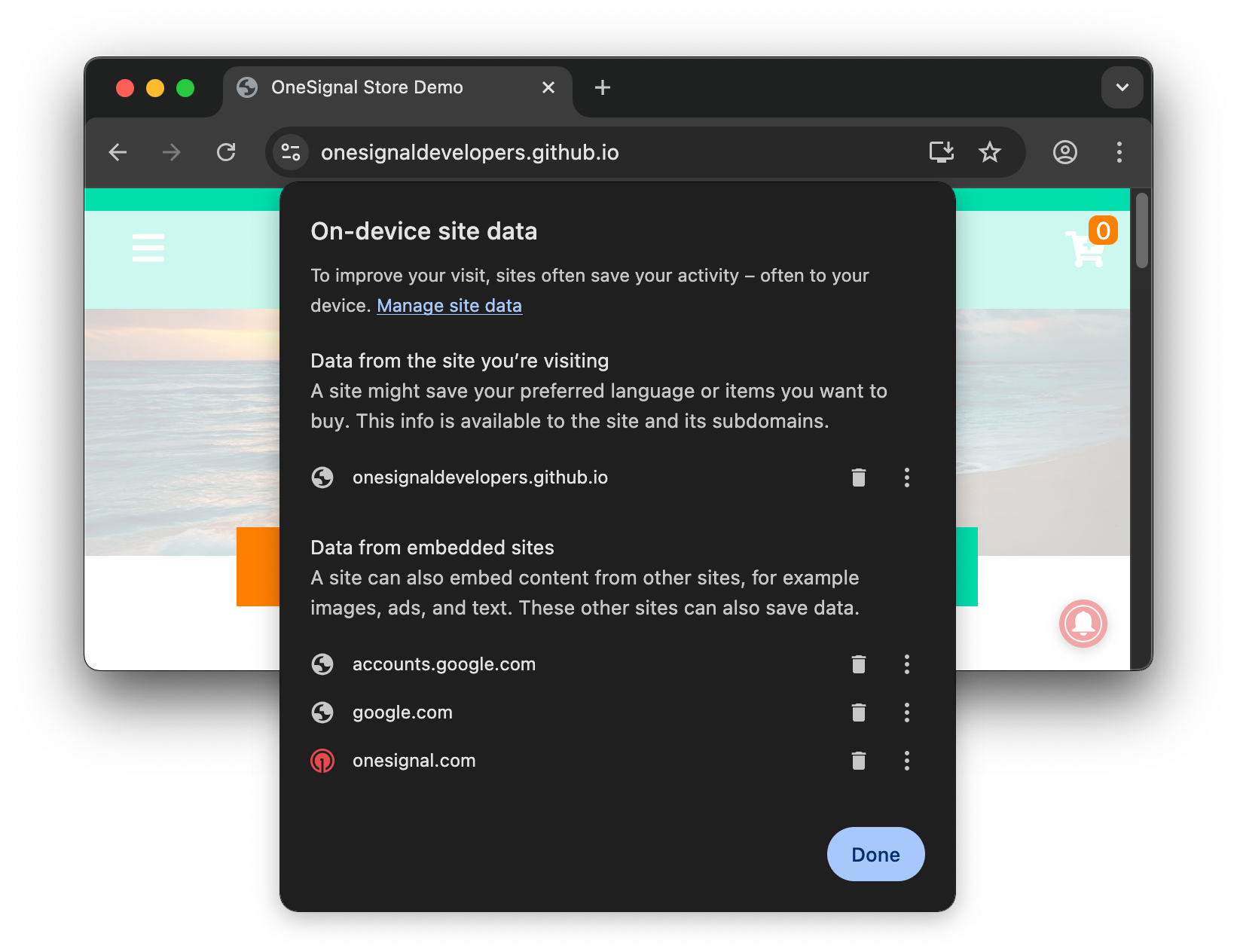
Task: Go back using the browser back arrow
Action: coord(118,152)
